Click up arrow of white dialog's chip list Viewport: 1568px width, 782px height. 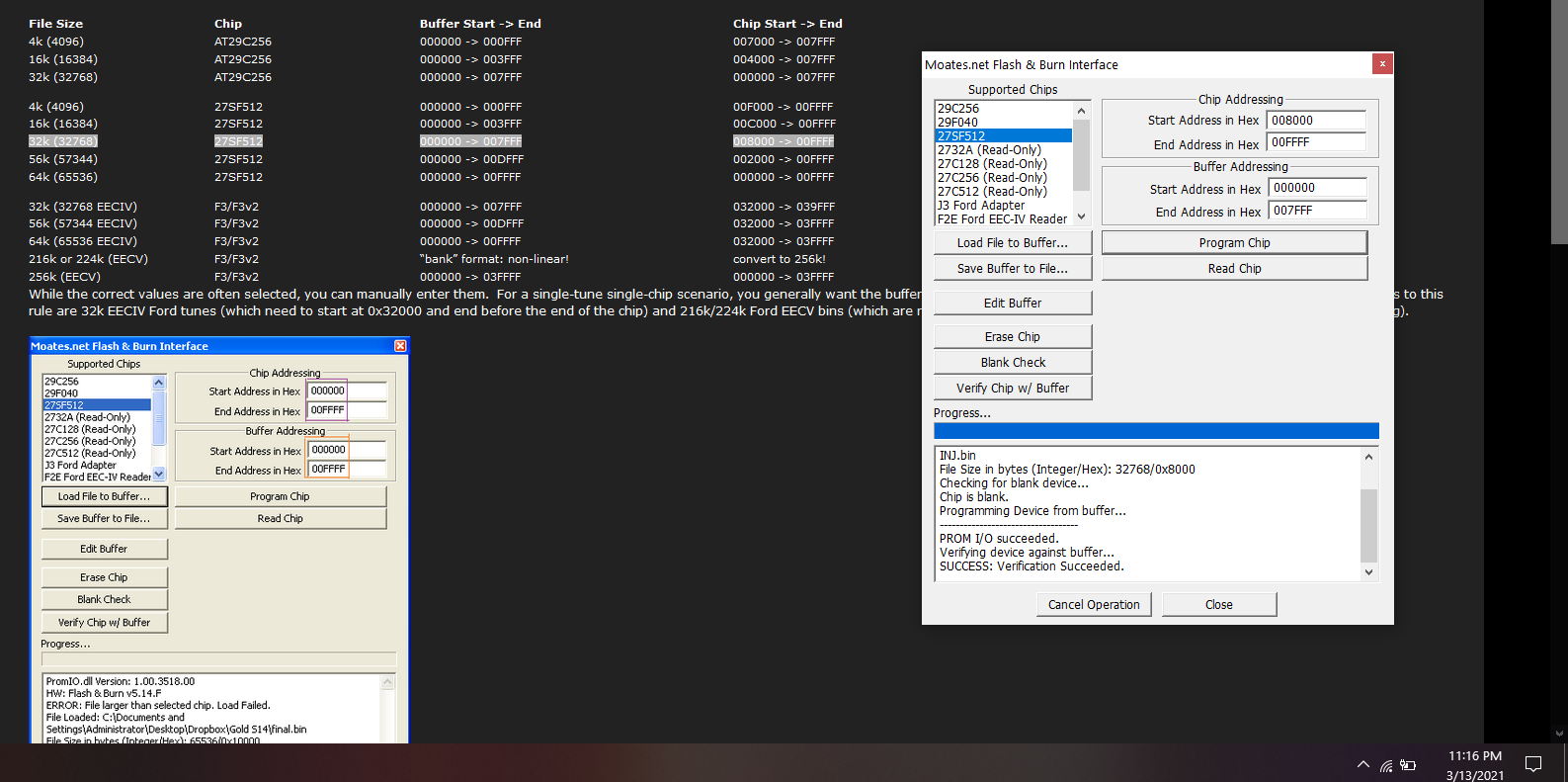(1081, 111)
